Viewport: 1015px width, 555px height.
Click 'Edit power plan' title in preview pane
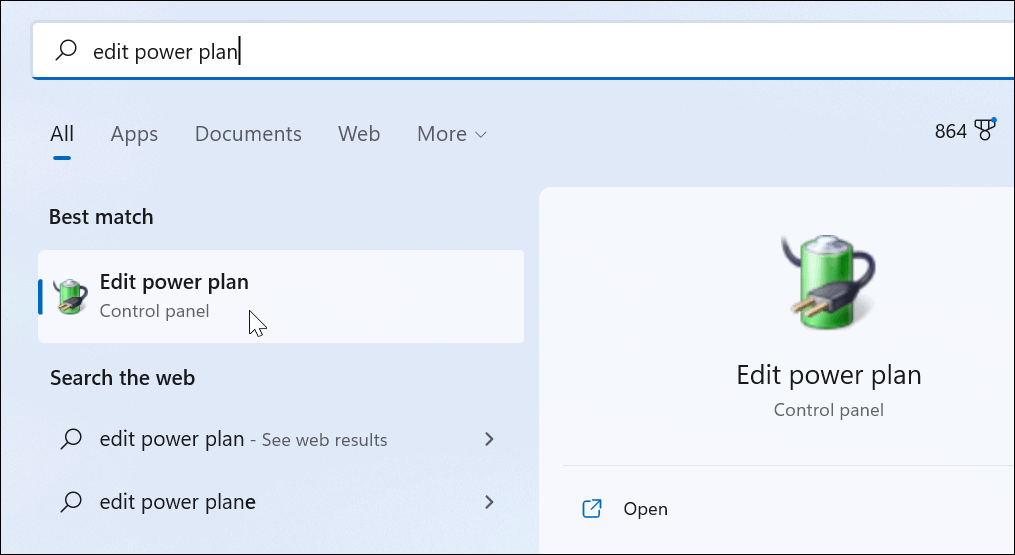829,376
